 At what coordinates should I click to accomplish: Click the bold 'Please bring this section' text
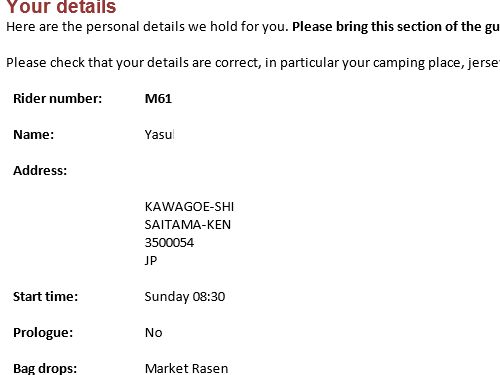tap(396, 27)
